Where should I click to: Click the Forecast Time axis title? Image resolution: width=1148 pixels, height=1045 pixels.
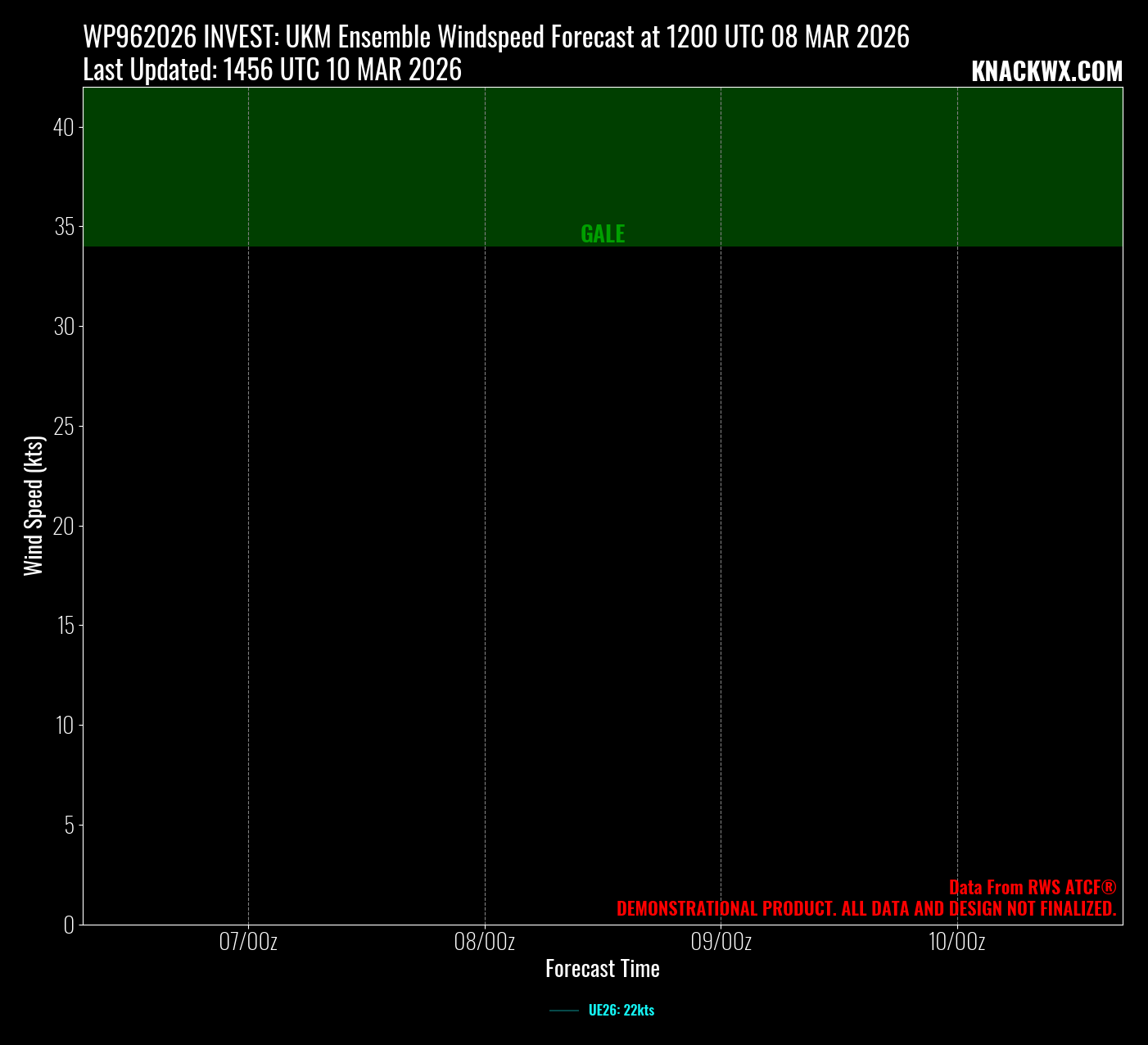tap(603, 969)
